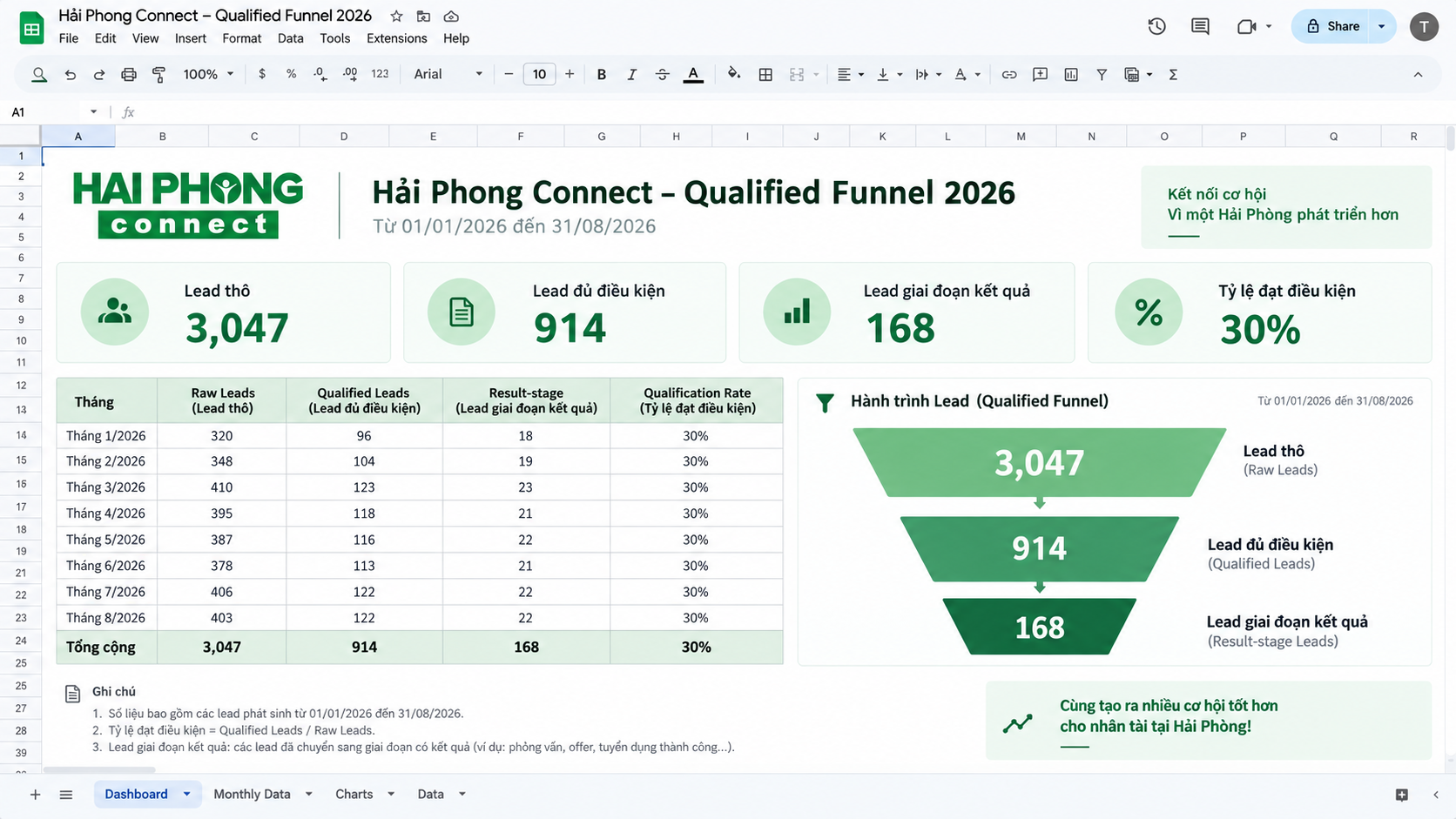Click the Share button
The height and width of the screenshot is (819, 1456).
pos(1332,26)
